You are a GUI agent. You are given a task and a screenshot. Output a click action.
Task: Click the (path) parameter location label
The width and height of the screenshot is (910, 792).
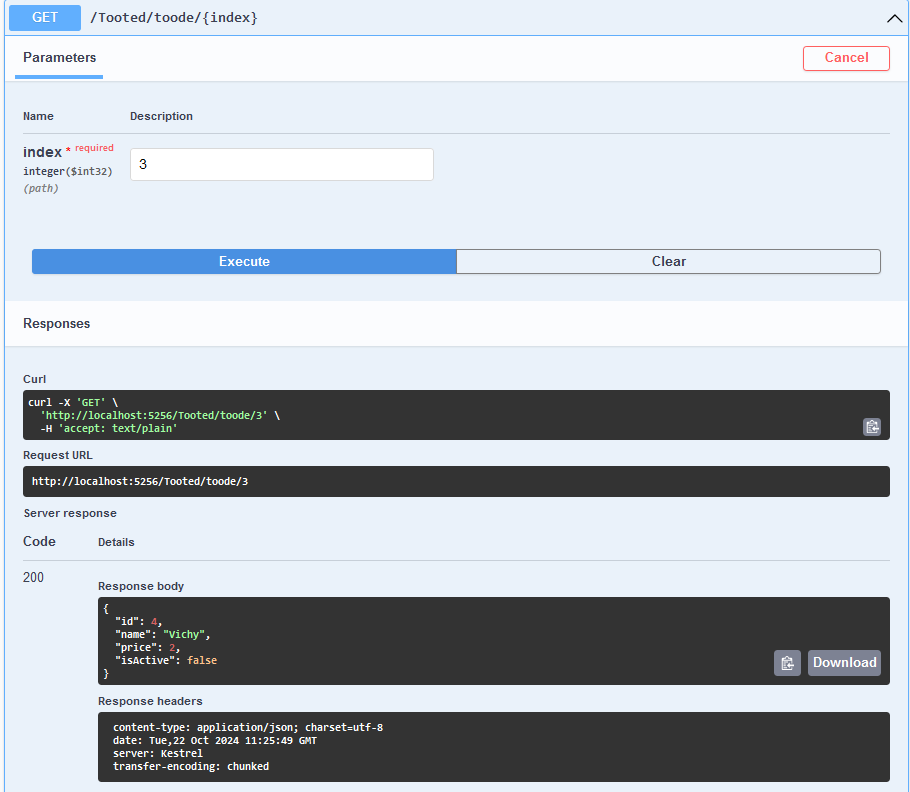41,189
